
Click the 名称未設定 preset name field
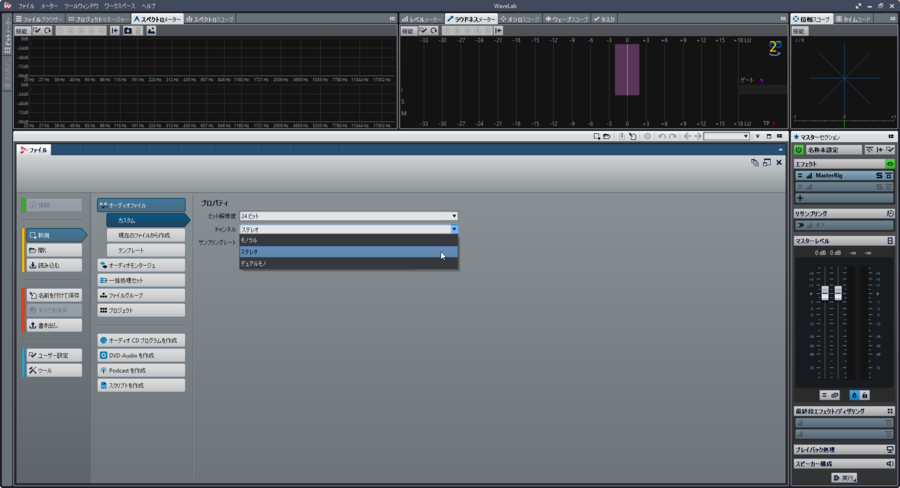[833, 150]
